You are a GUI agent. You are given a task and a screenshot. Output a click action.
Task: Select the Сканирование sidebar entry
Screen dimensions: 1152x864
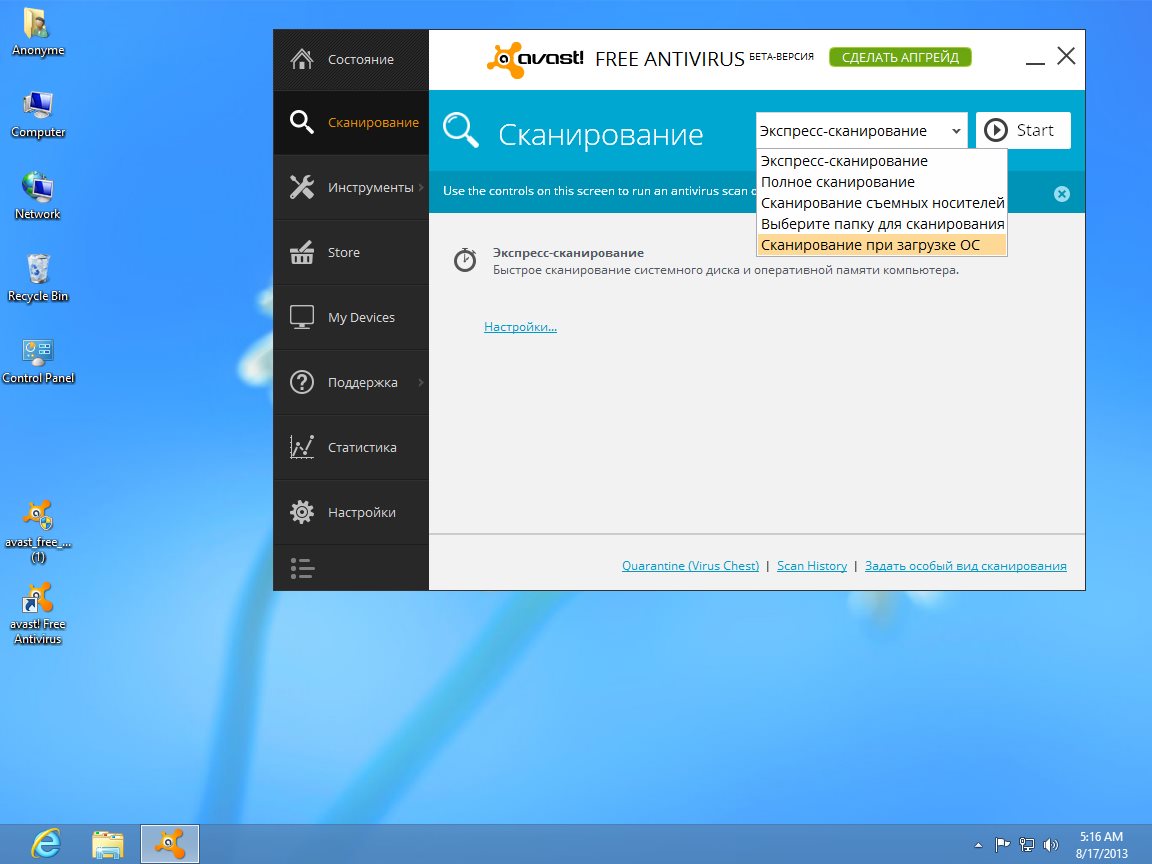350,123
